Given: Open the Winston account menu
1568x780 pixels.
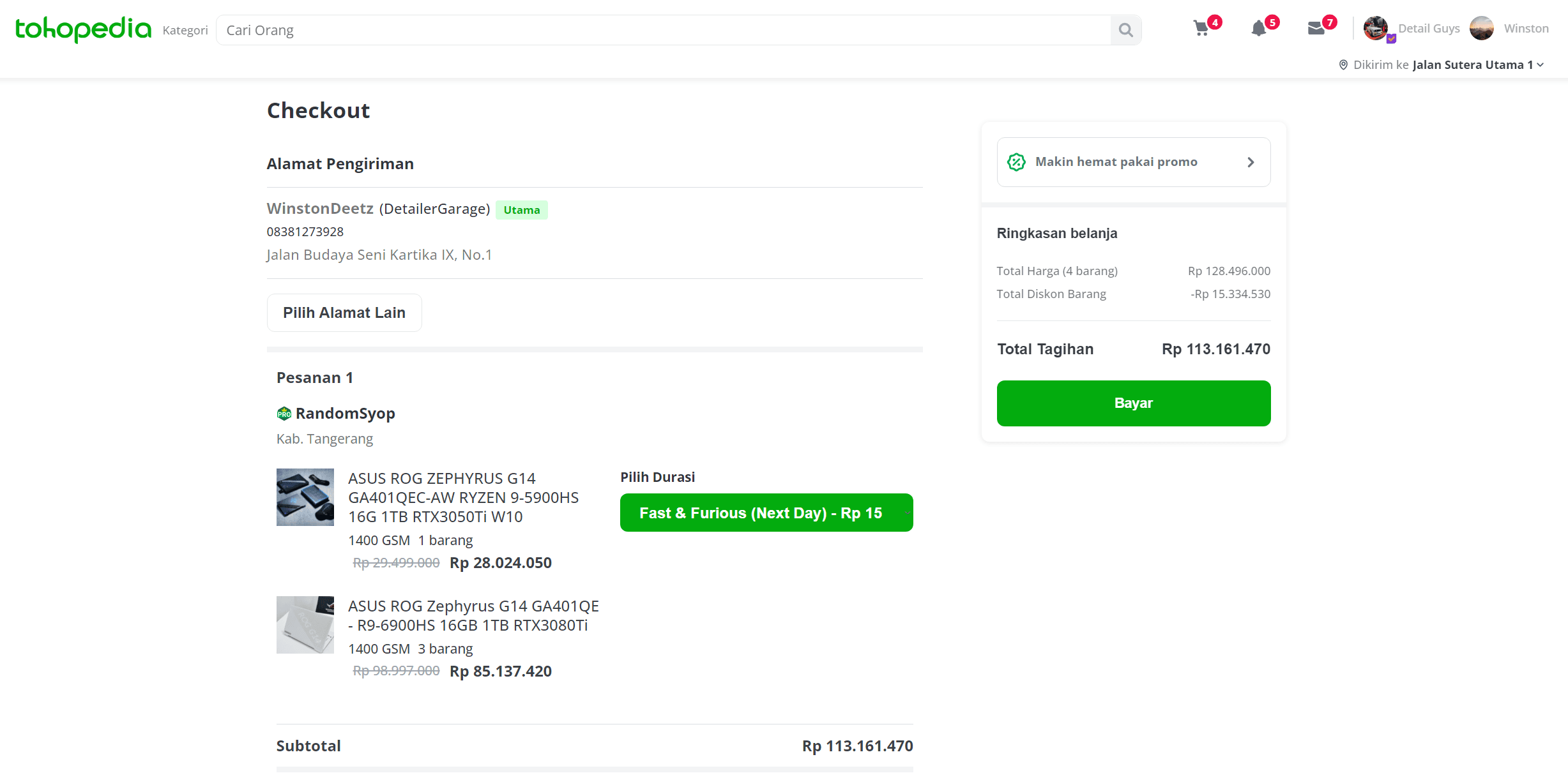Looking at the screenshot, I should coord(1526,27).
